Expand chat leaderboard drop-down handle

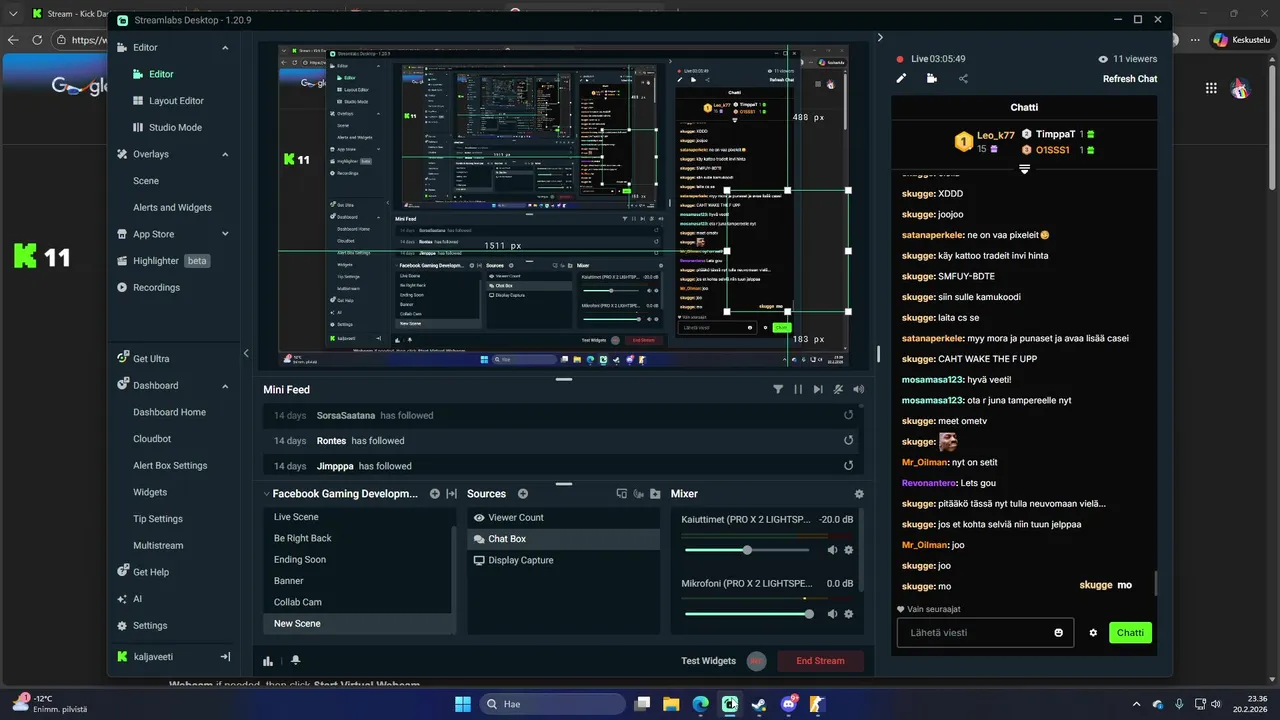click(1024, 169)
